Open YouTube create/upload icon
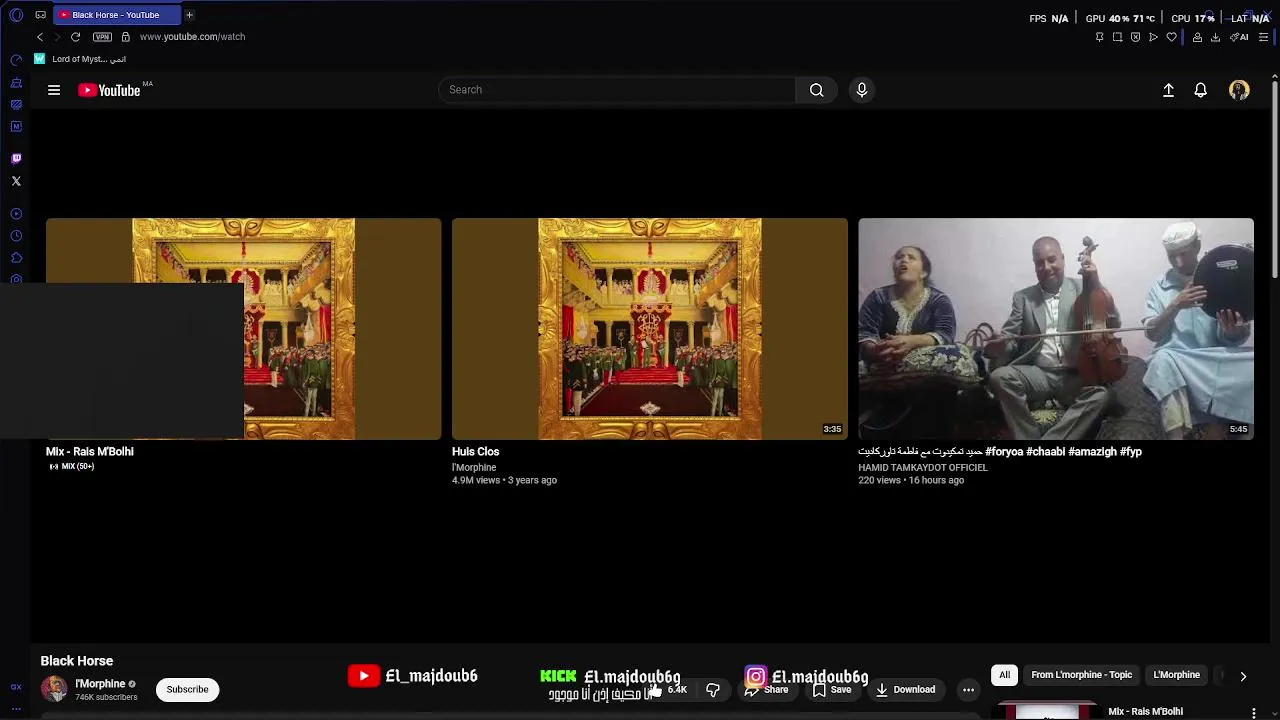 tap(1168, 90)
